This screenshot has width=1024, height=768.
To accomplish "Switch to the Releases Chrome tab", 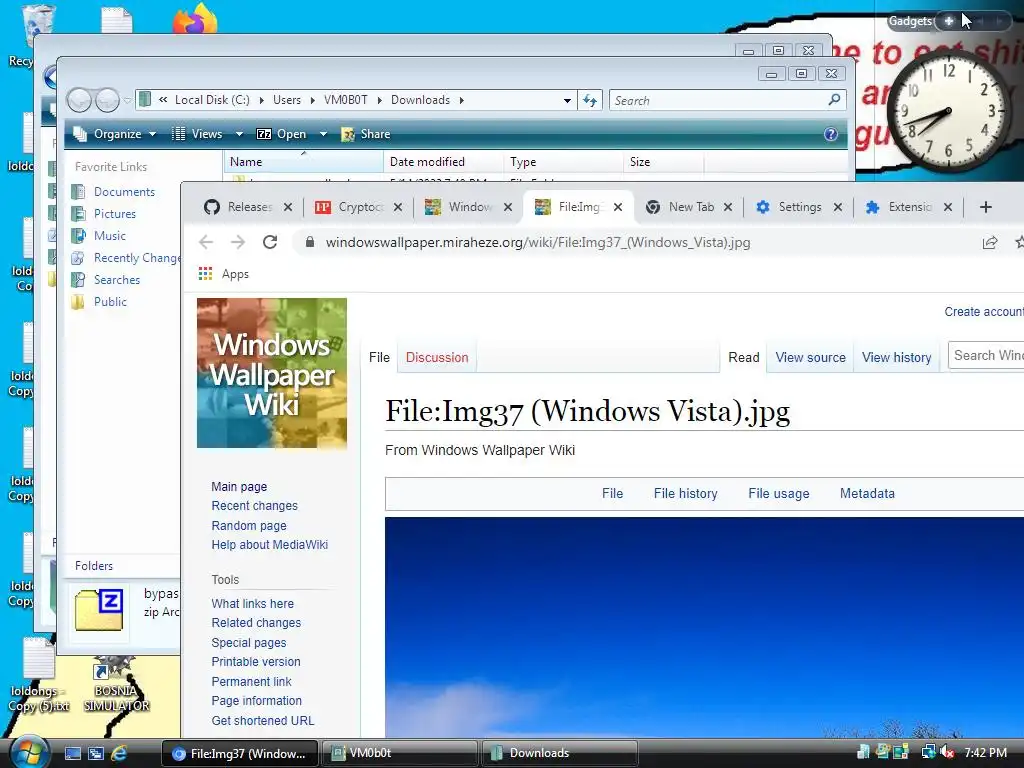I will tap(248, 207).
